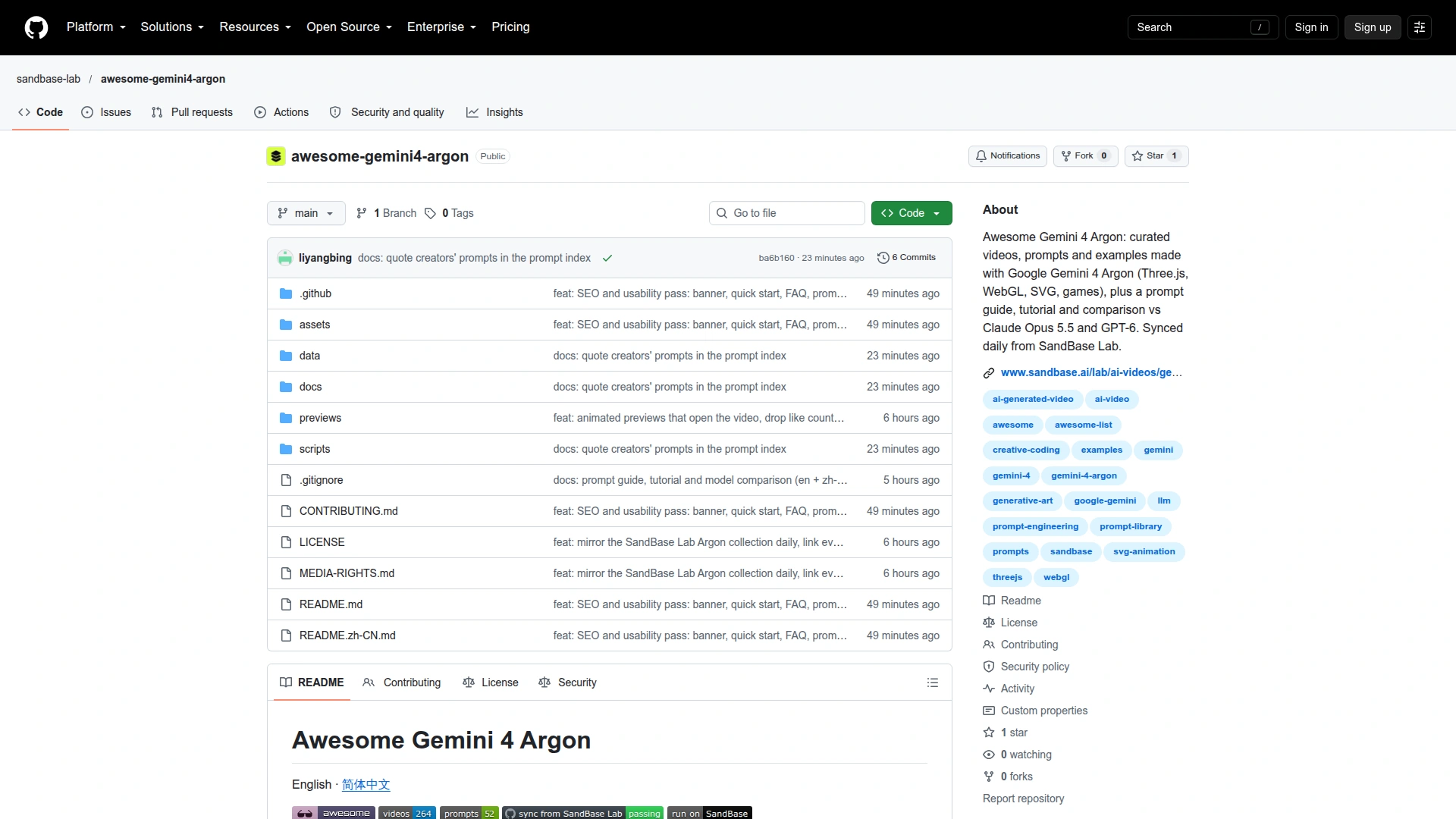Screen dimensions: 1456x819
Task: Open the MEDIA-RIGHTS.md file
Action: click(347, 573)
